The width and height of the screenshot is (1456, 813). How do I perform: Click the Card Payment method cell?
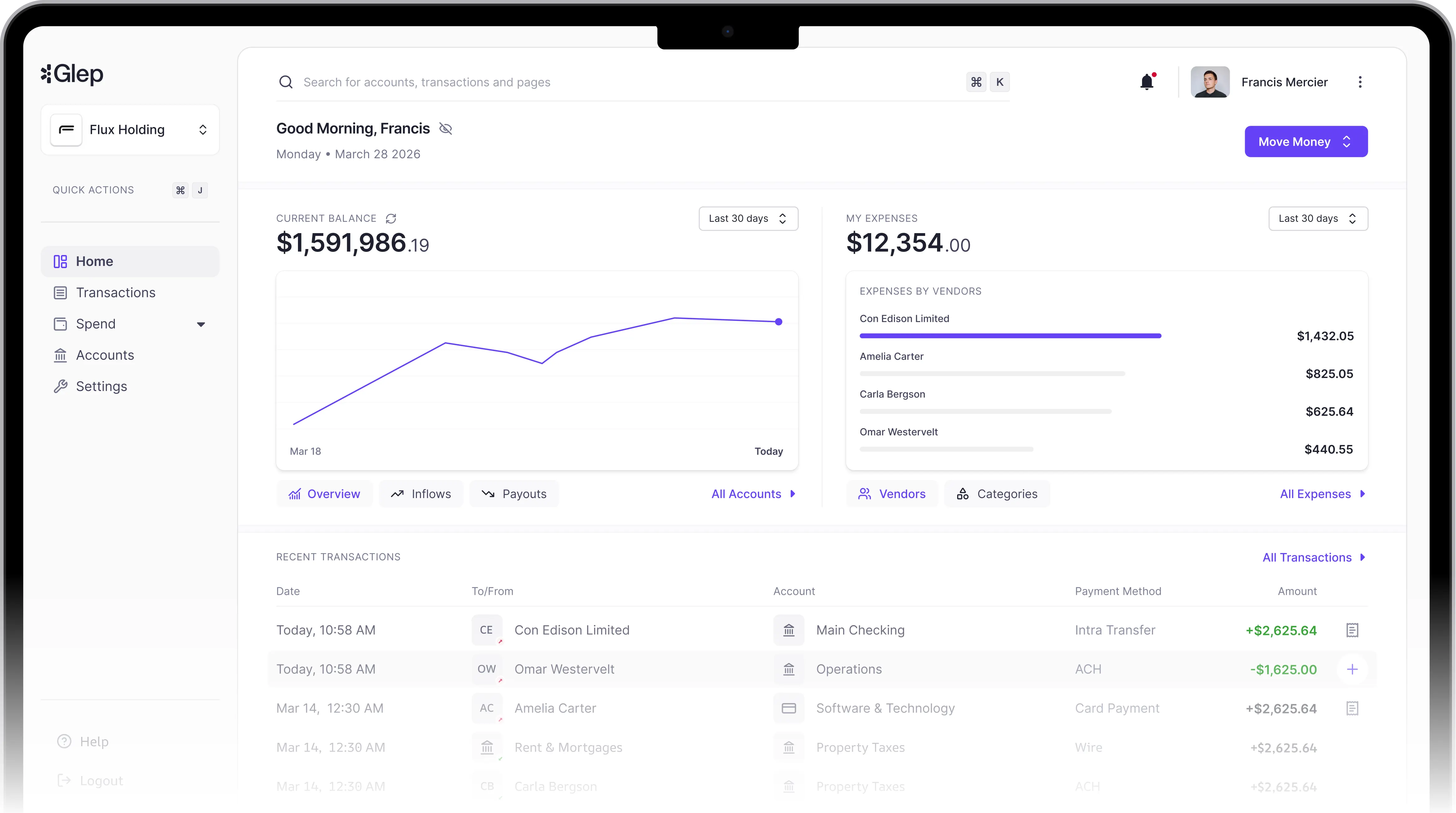1117,708
